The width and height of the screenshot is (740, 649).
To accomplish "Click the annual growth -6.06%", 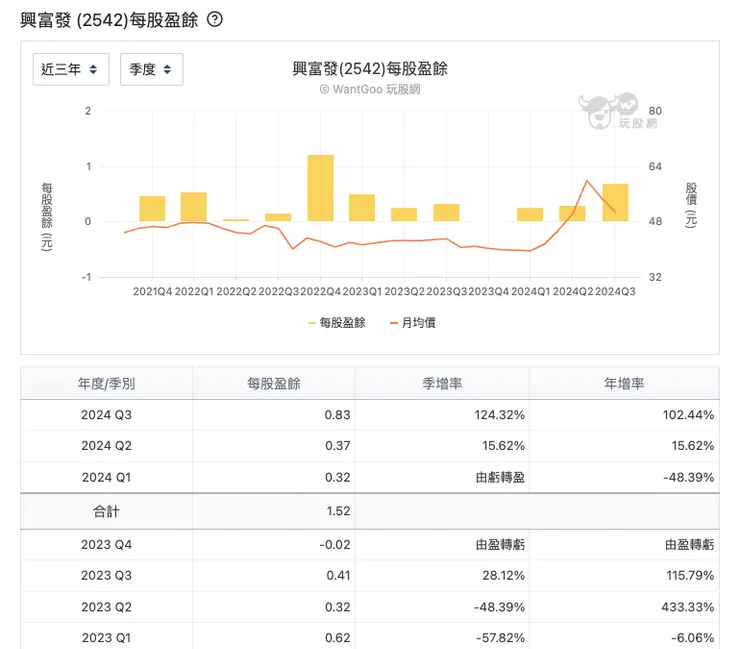I will tap(692, 638).
